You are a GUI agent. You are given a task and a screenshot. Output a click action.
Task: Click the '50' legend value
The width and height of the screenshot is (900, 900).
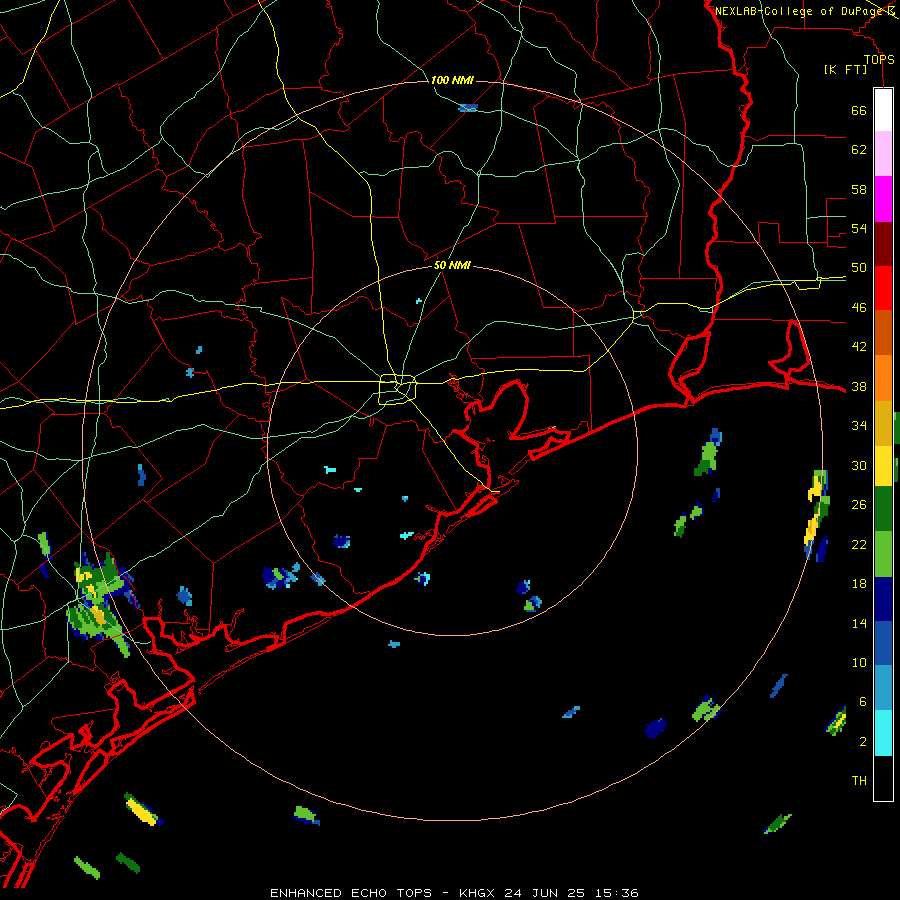tap(859, 268)
